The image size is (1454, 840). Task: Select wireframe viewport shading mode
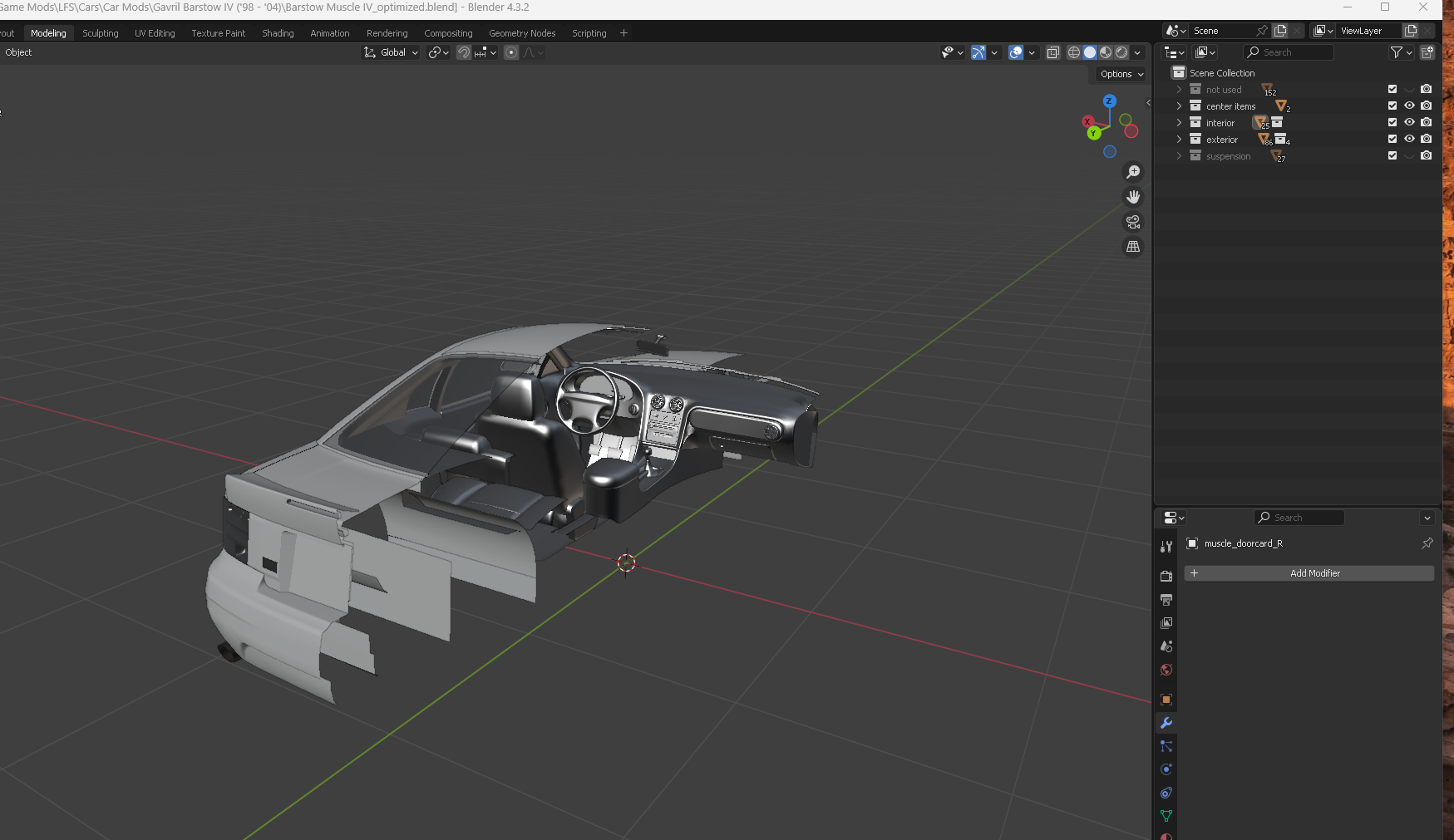[1074, 52]
